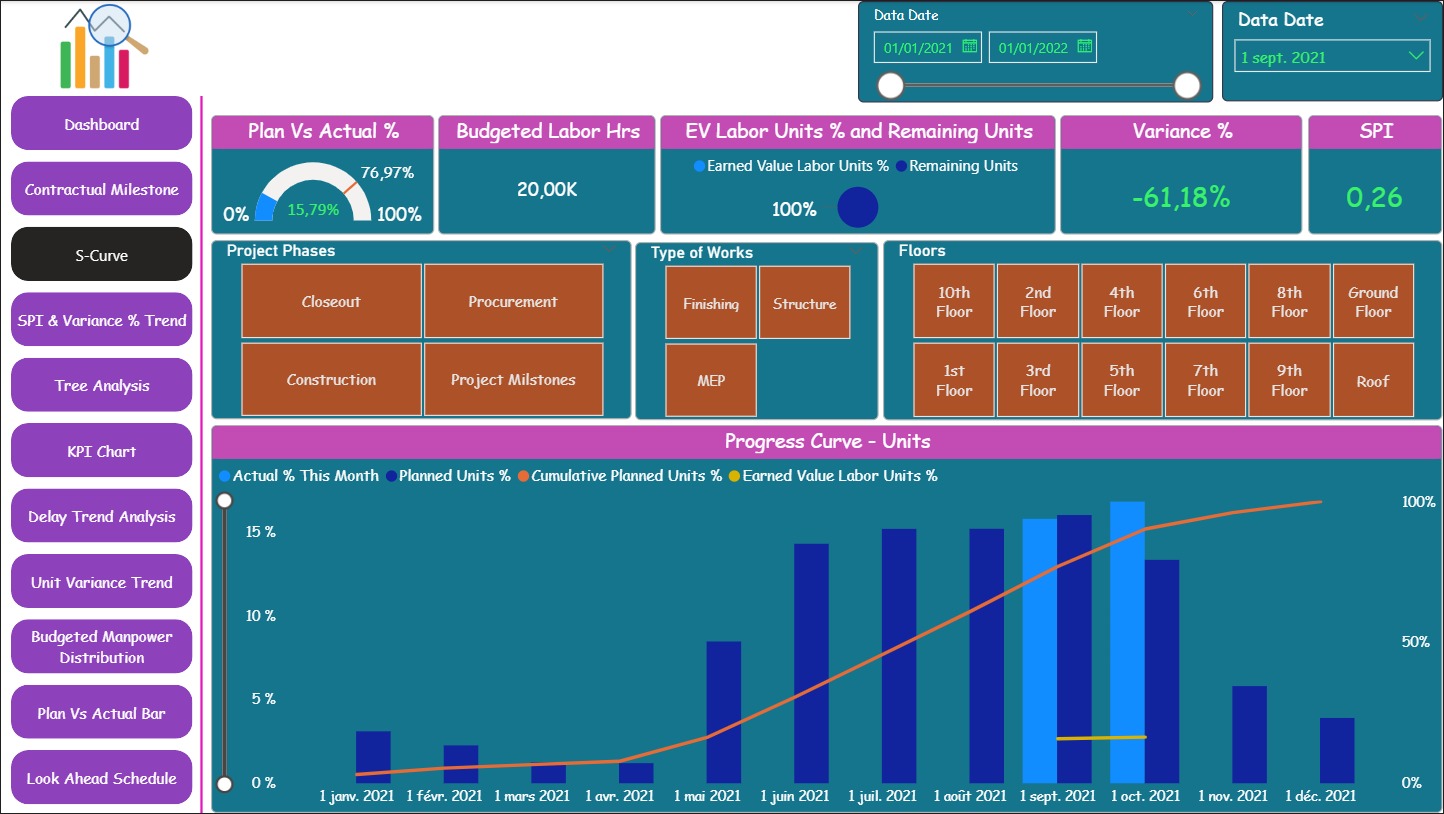This screenshot has width=1444, height=814.
Task: Open SPI & Variance % Trend page
Action: pos(101,320)
